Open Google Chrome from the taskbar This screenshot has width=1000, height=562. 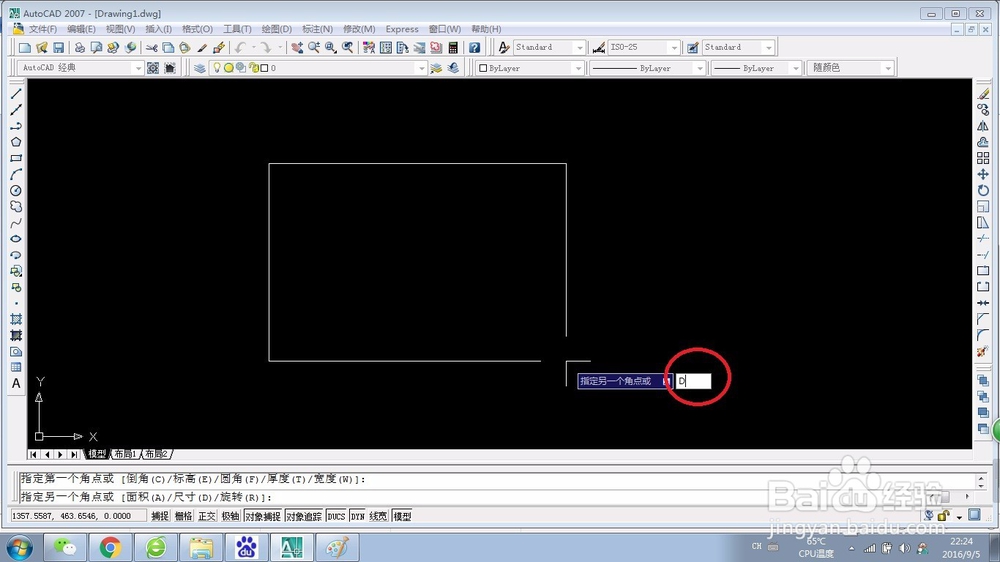coord(110,547)
